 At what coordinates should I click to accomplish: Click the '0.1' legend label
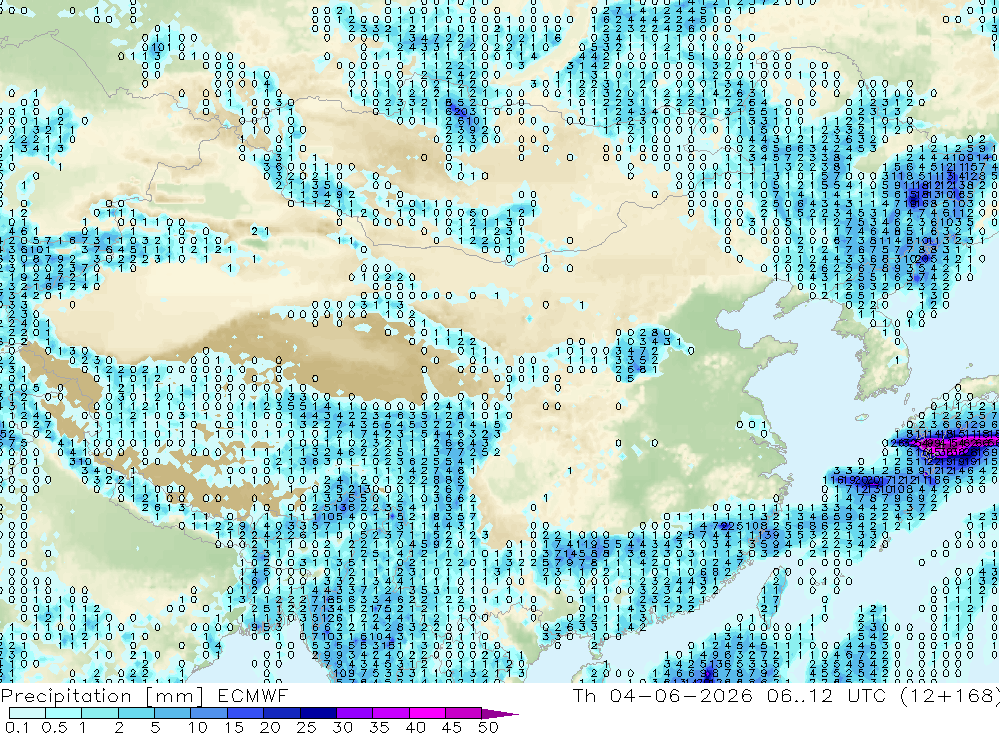coord(17,727)
